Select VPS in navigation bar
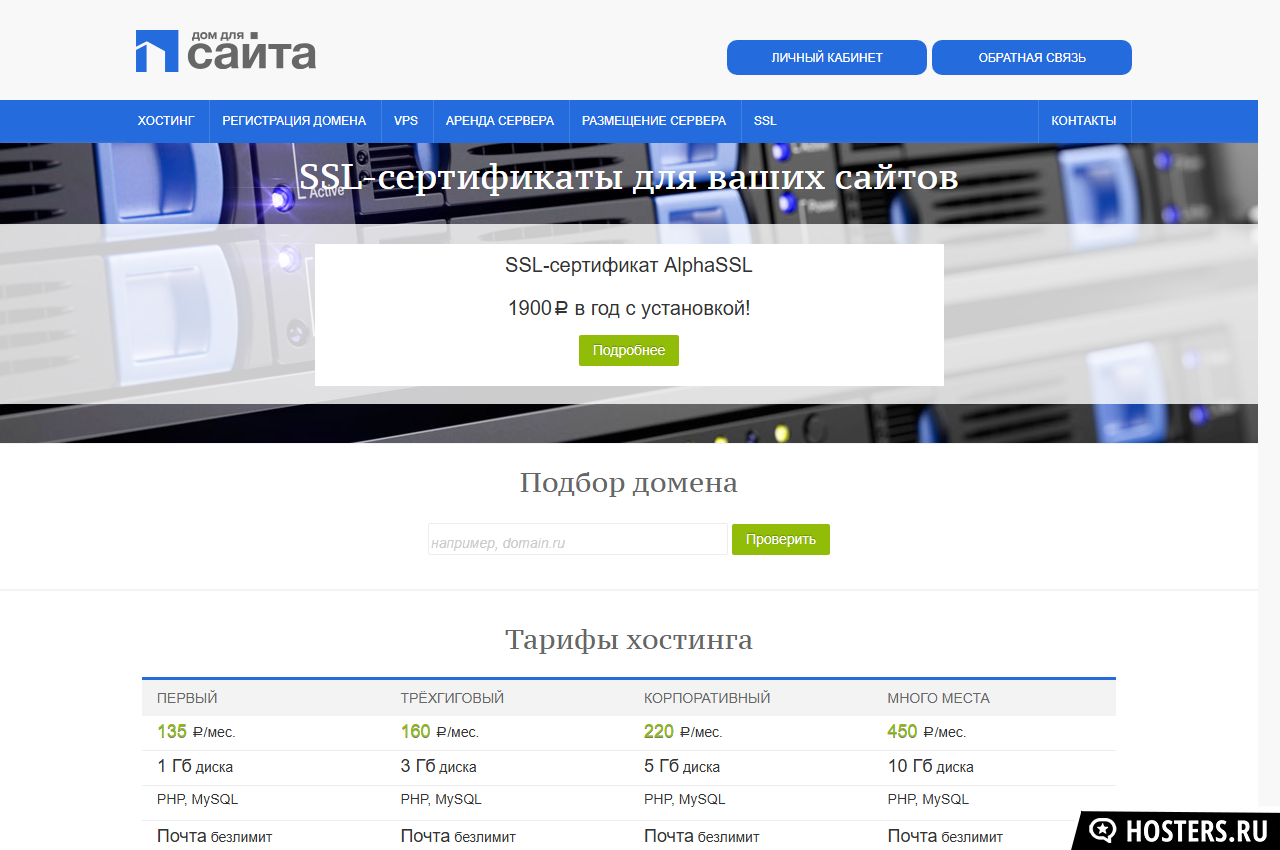 (x=406, y=121)
